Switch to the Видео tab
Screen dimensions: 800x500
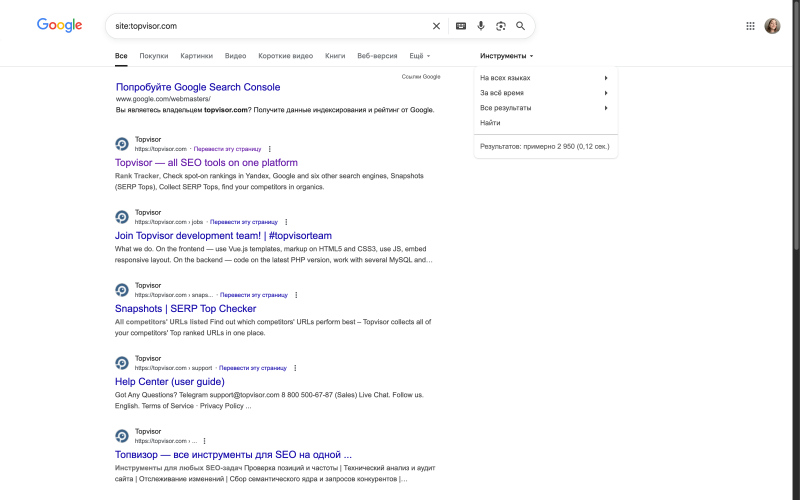pos(235,56)
